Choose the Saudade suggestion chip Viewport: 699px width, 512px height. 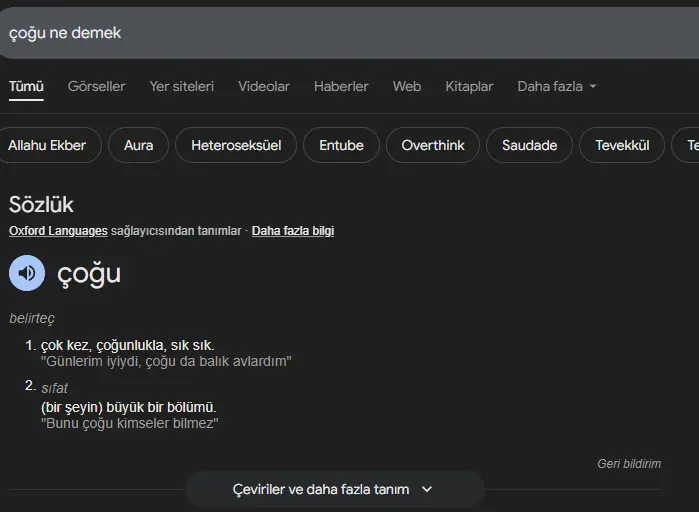pyautogui.click(x=530, y=145)
